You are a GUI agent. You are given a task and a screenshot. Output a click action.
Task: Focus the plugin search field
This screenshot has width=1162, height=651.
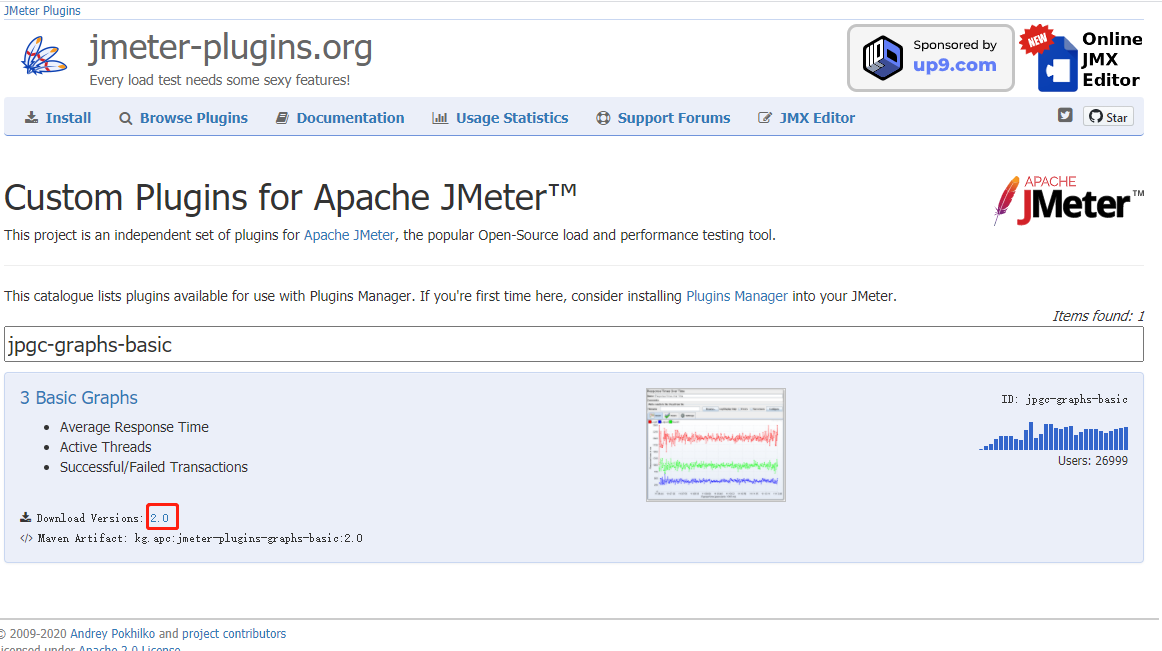[574, 344]
